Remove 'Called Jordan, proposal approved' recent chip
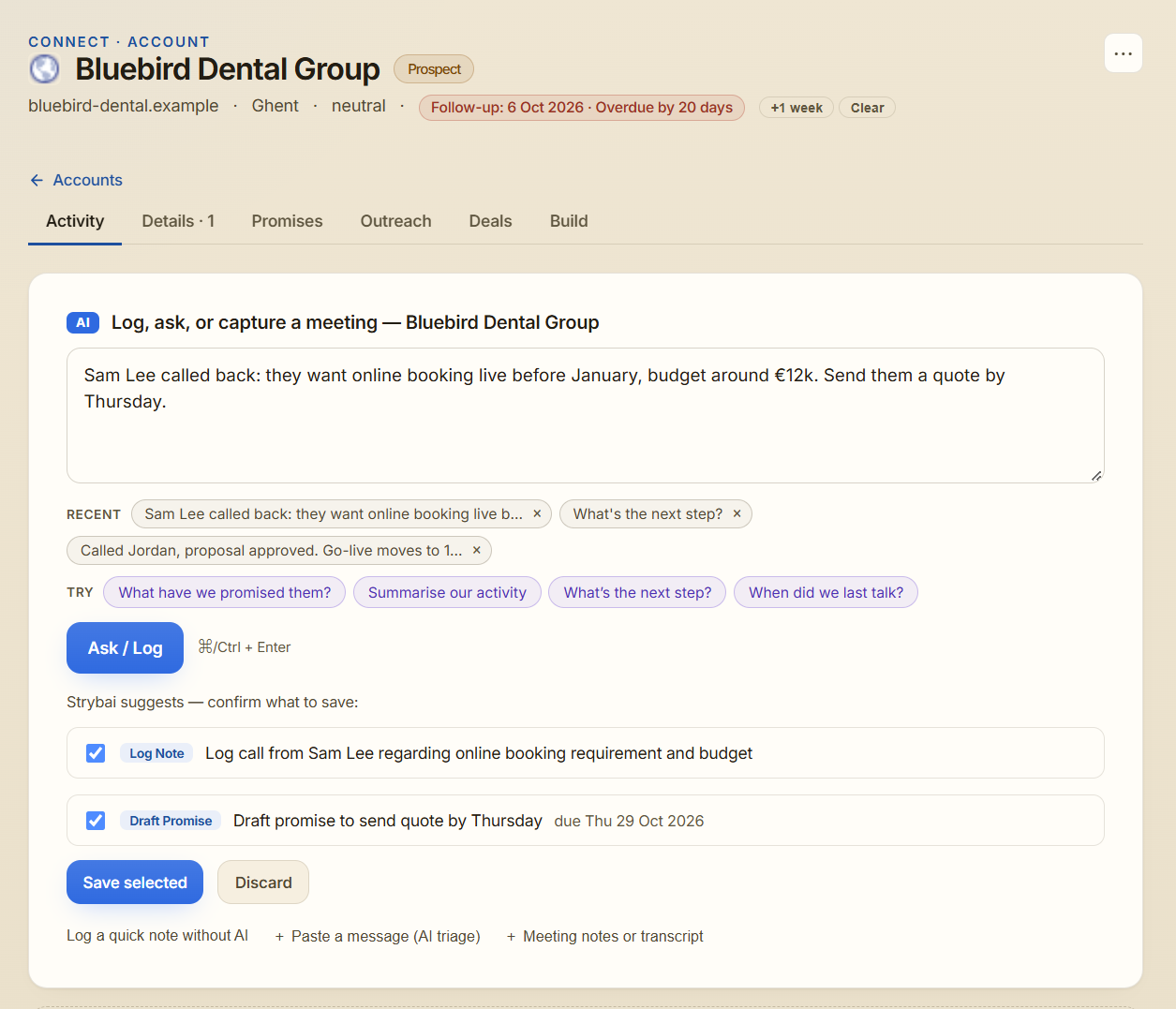Viewport: 1176px width, 1009px height. coord(476,550)
